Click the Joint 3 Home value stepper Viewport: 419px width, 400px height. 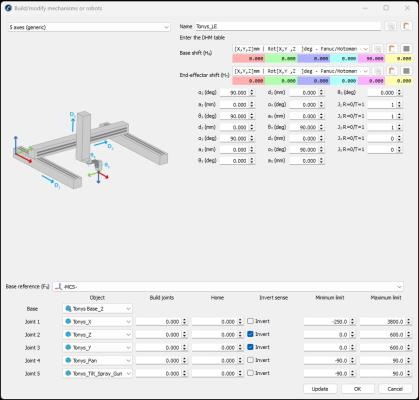[x=240, y=348]
